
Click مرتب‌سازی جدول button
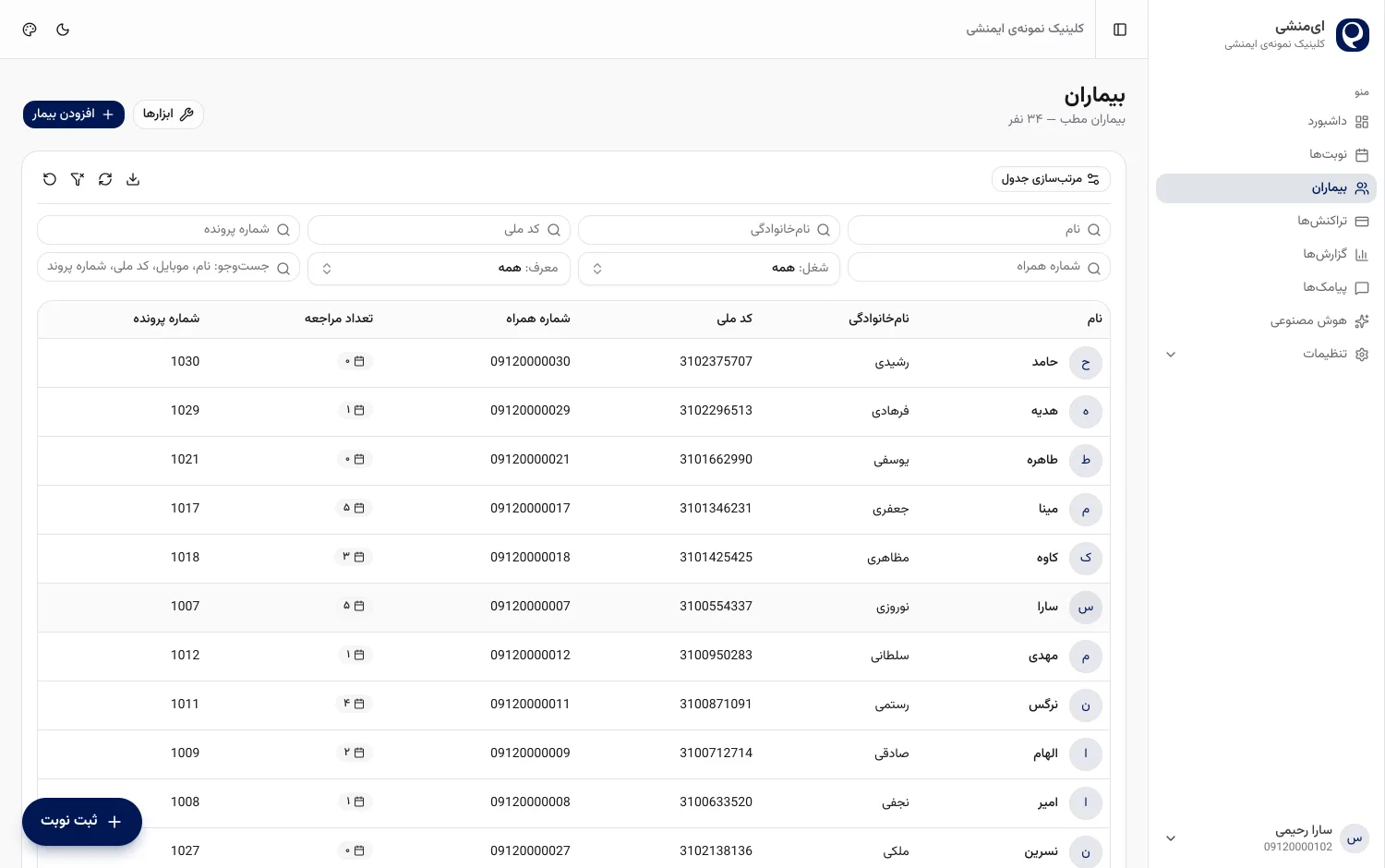1051,179
